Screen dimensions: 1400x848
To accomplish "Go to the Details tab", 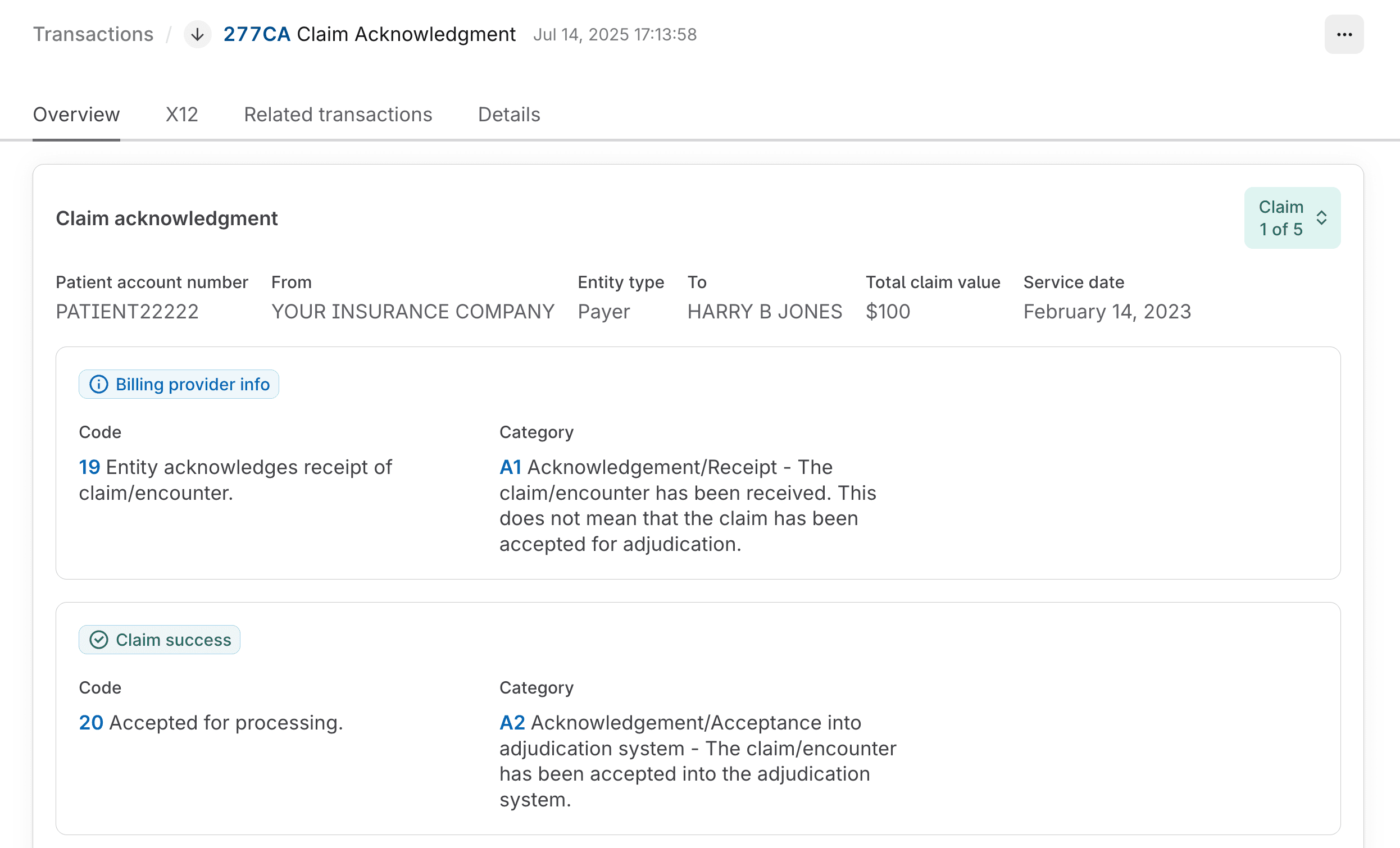I will pos(508,115).
